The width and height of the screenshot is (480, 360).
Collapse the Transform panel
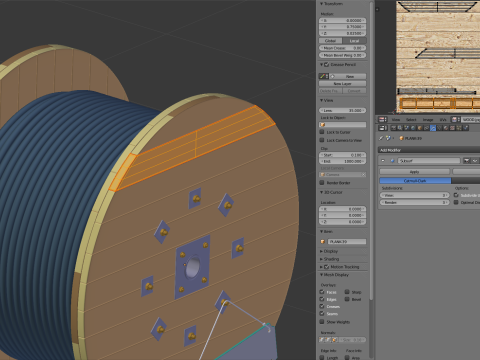[x=322, y=4]
